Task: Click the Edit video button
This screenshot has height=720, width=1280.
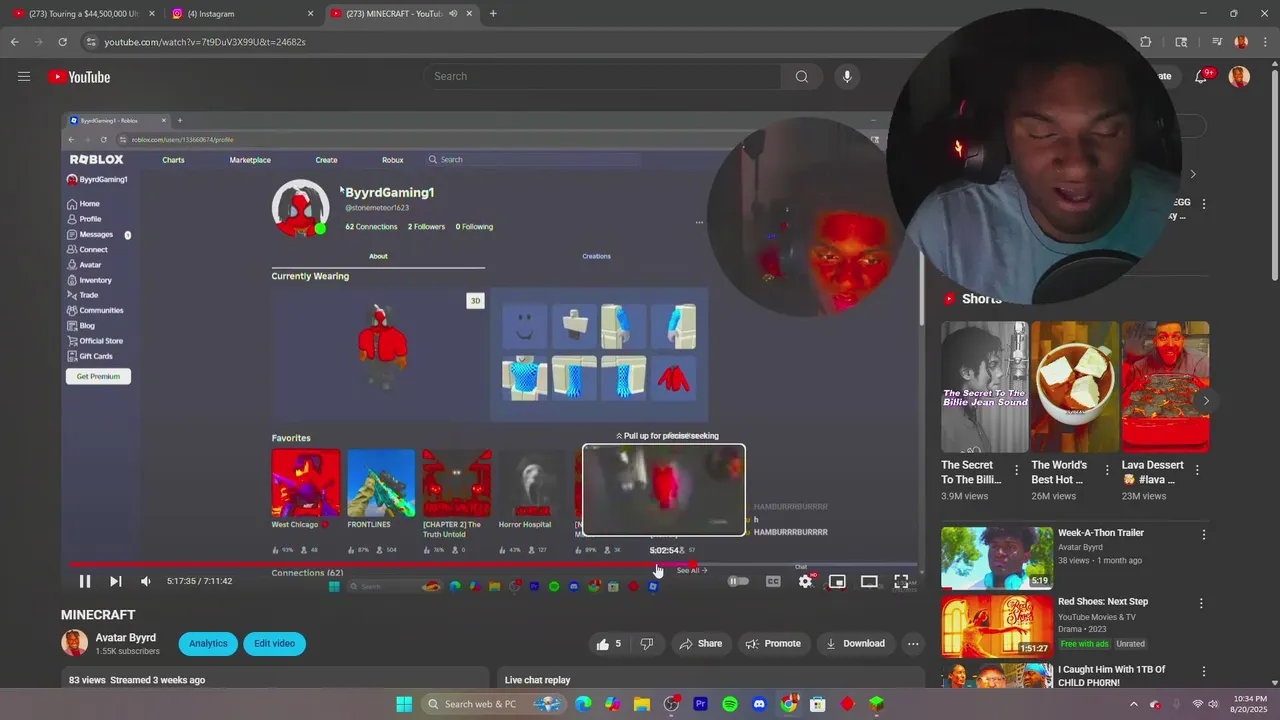Action: pos(274,644)
